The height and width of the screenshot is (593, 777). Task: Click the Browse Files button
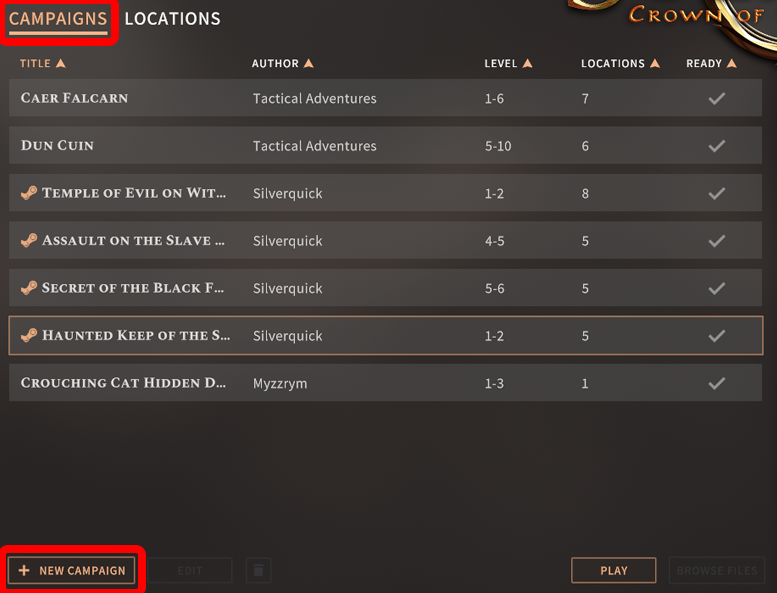[x=717, y=570]
